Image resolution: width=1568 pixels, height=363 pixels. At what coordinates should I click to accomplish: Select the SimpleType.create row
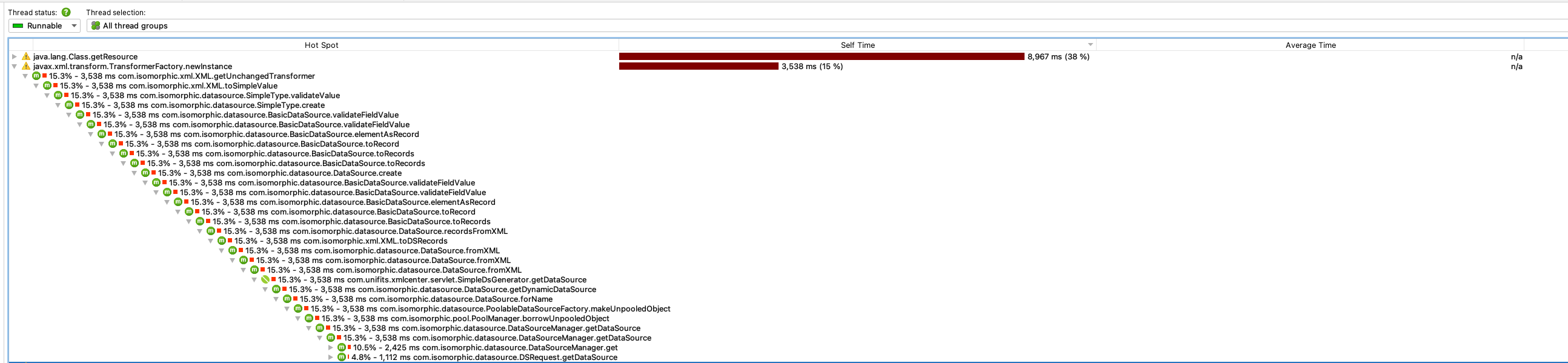point(204,105)
